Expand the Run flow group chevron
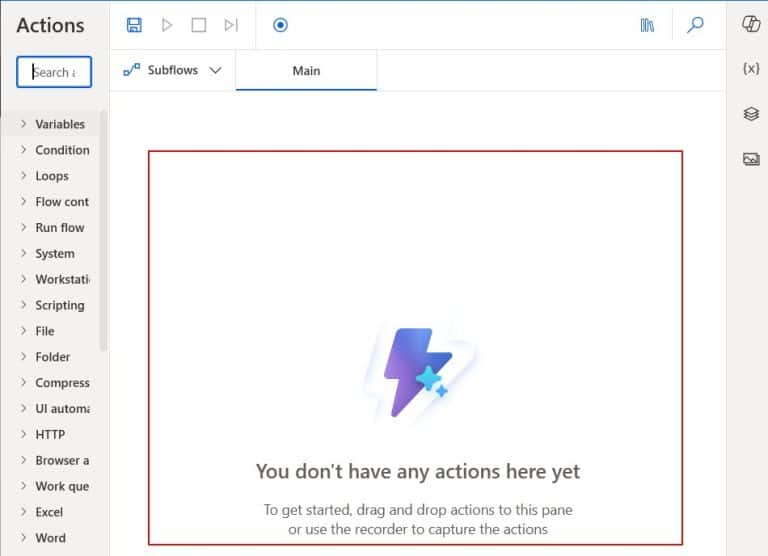Image resolution: width=768 pixels, height=556 pixels. pyautogui.click(x=23, y=227)
